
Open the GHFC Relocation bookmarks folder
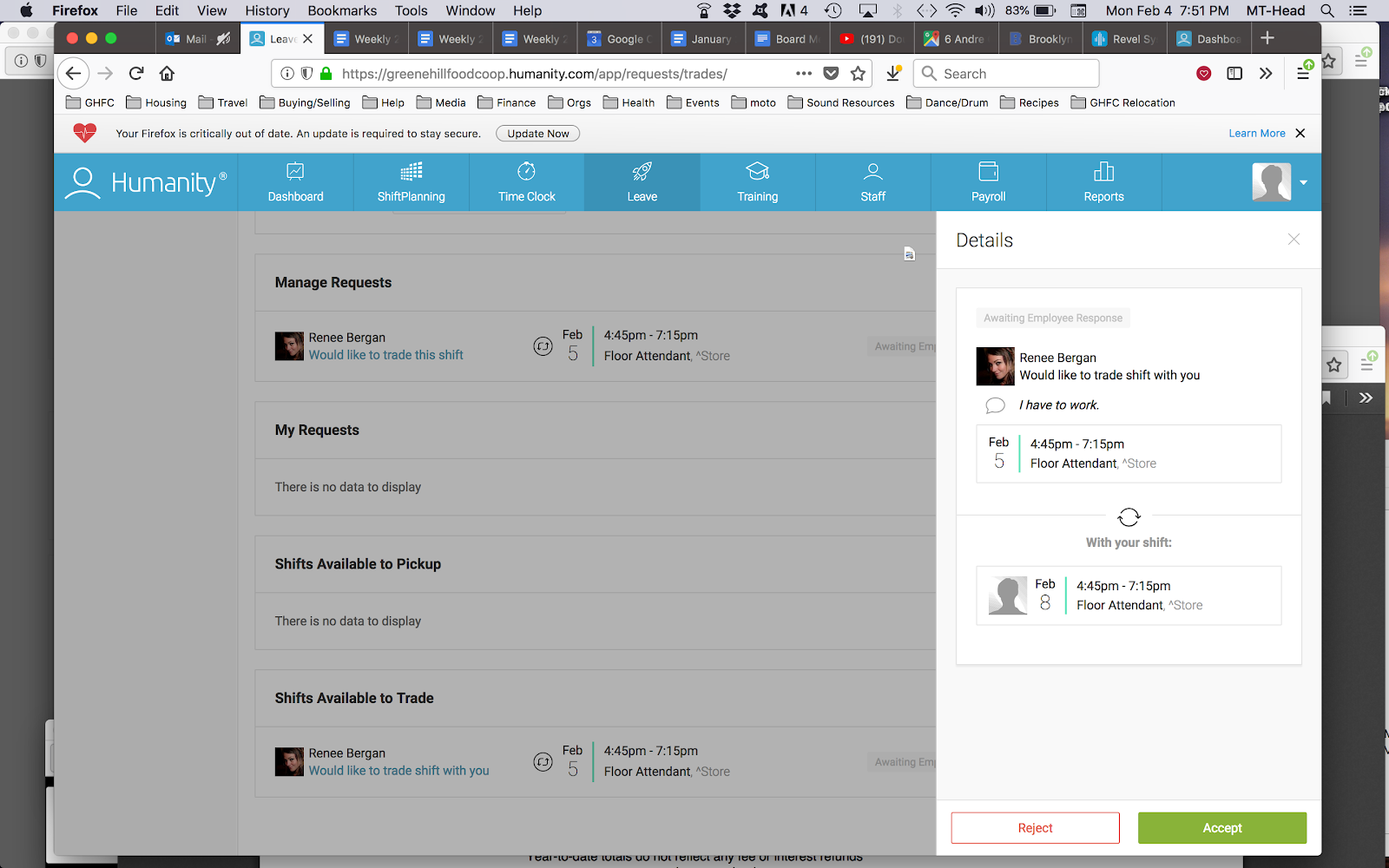click(x=1123, y=102)
